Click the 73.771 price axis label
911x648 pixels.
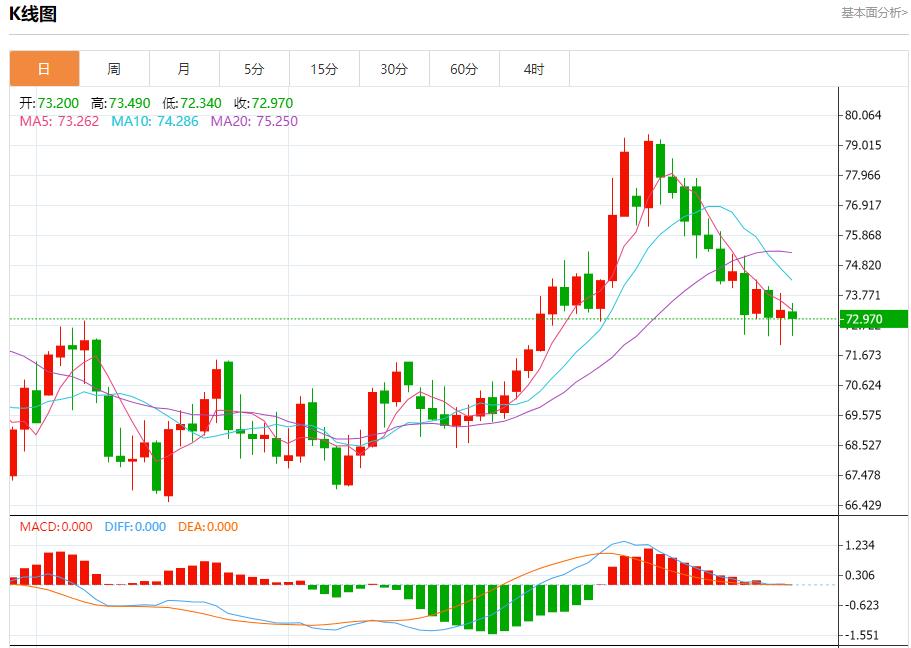tap(863, 295)
